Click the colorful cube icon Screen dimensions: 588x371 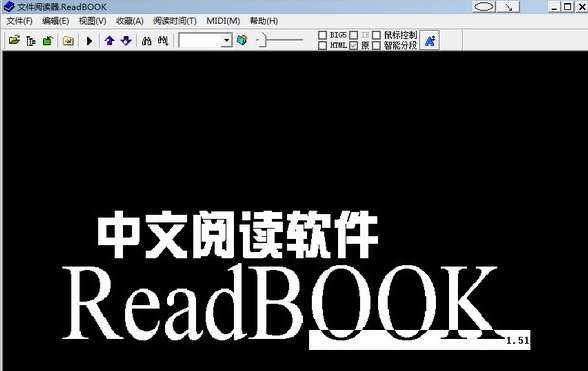coord(242,40)
